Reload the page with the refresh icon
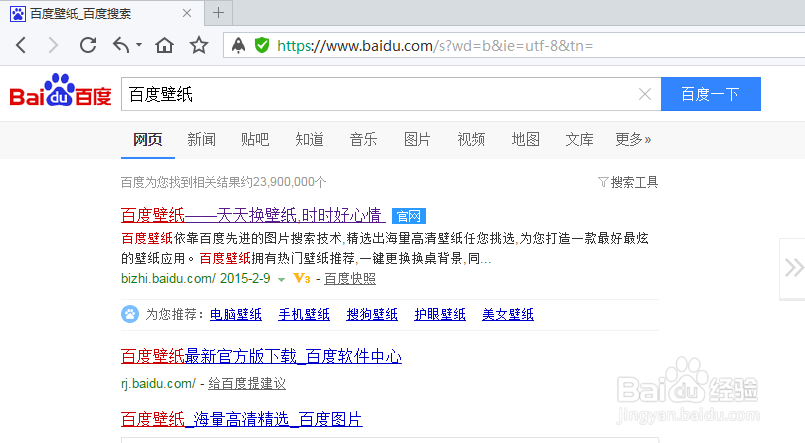Screen dimensions: 805x443 tap(88, 45)
